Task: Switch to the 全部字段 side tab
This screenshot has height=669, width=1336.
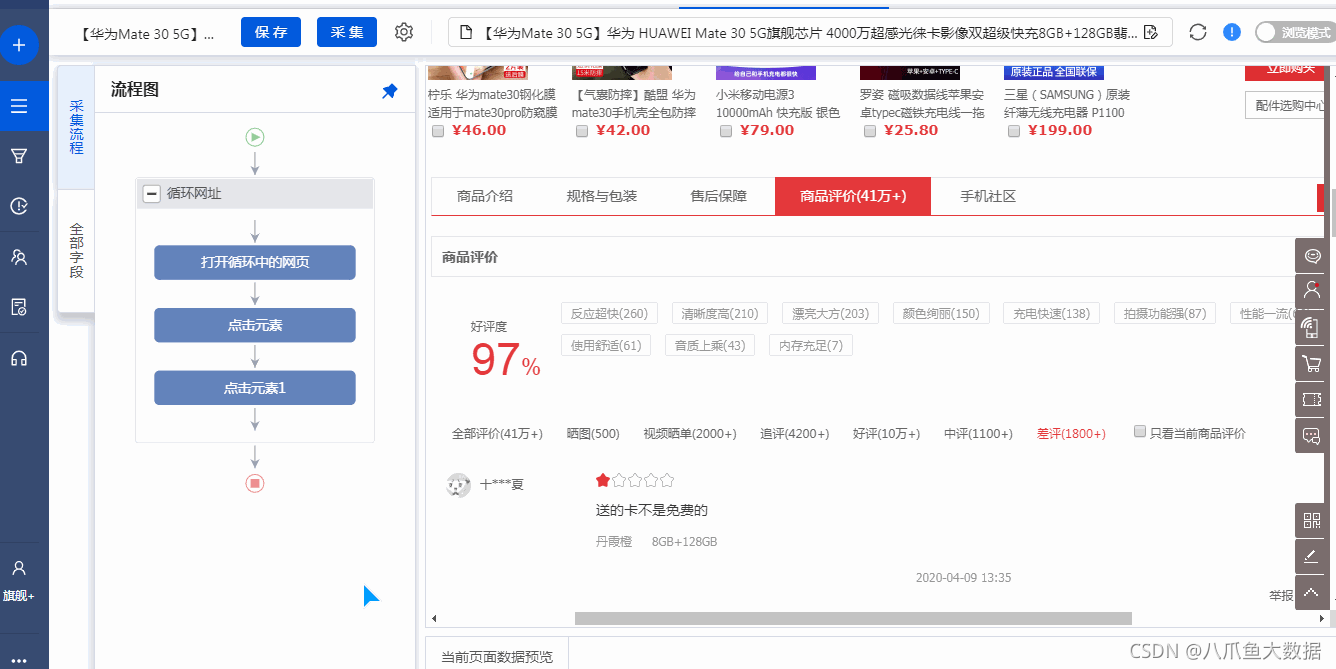Action: point(76,251)
